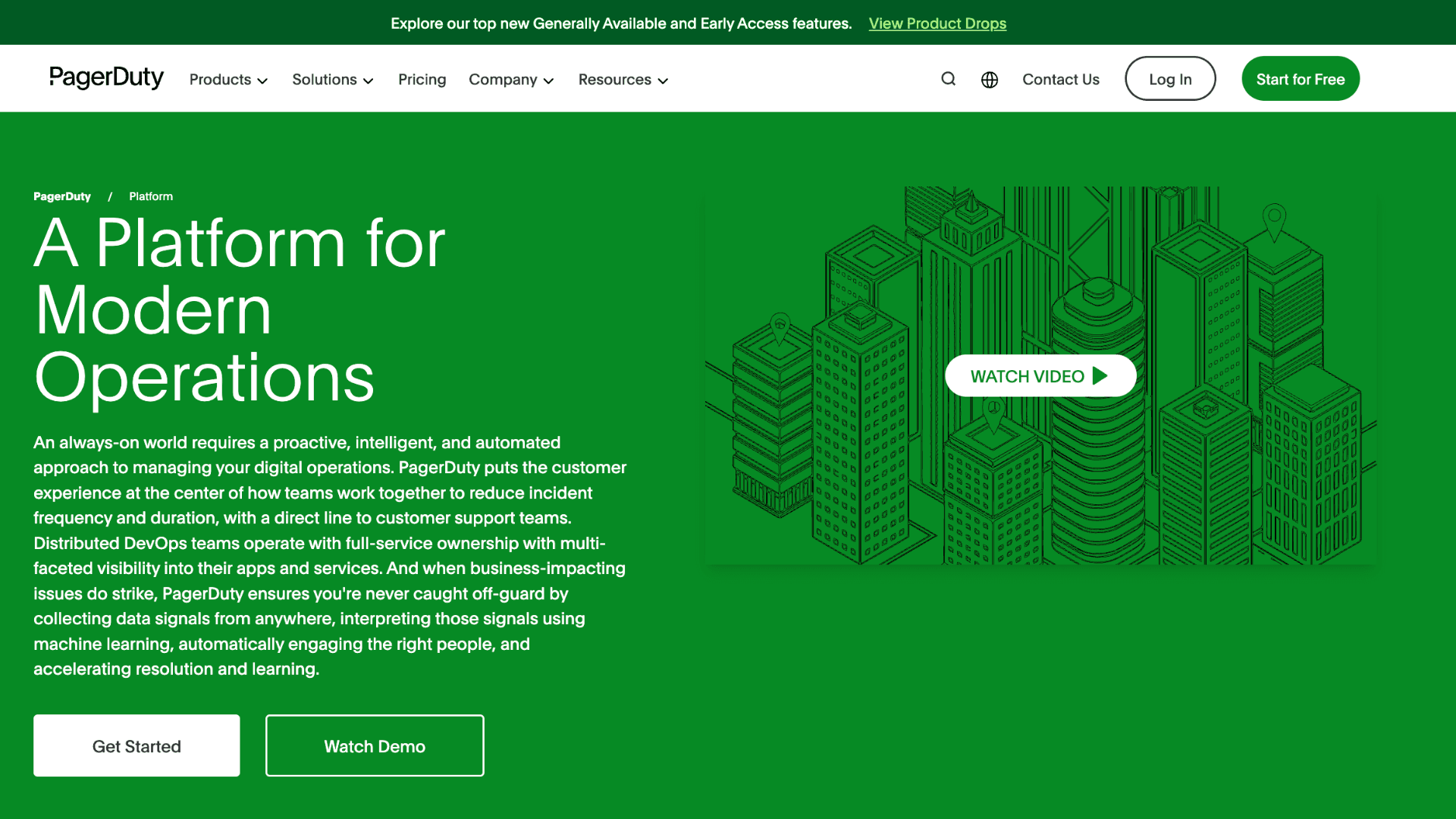Follow the View Product Drops link

937,24
